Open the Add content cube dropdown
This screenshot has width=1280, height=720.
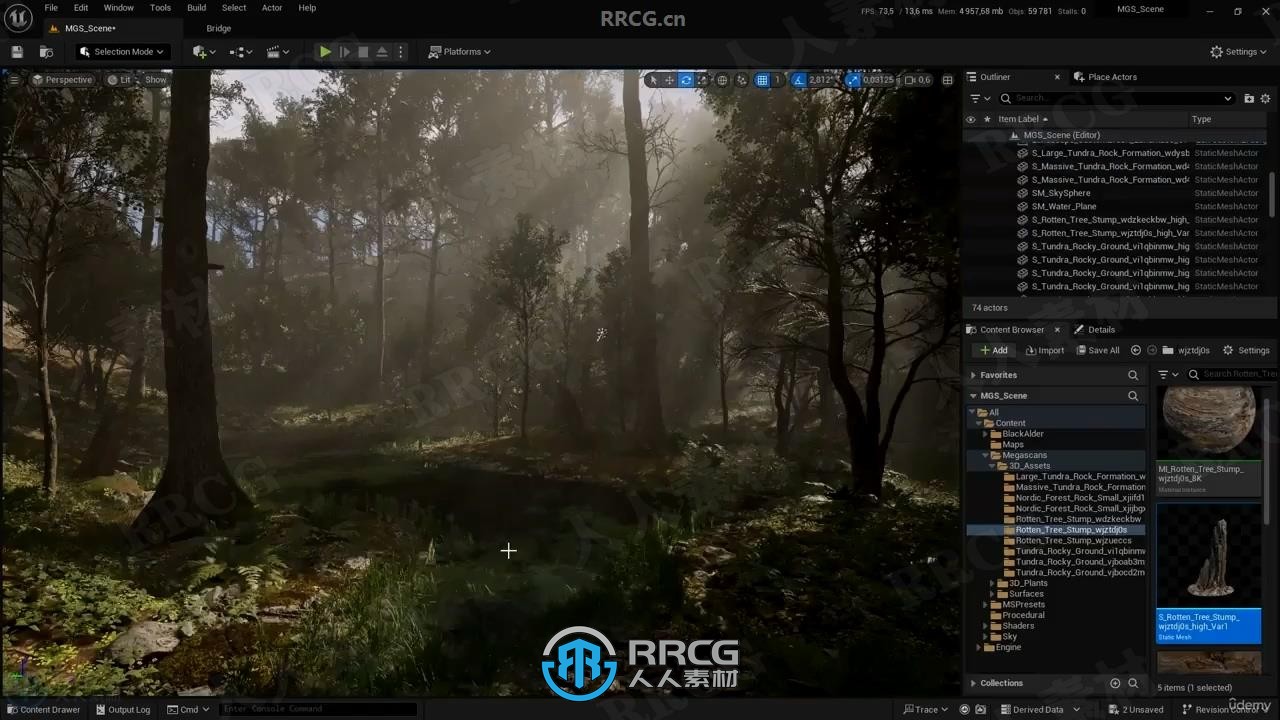[x=204, y=52]
